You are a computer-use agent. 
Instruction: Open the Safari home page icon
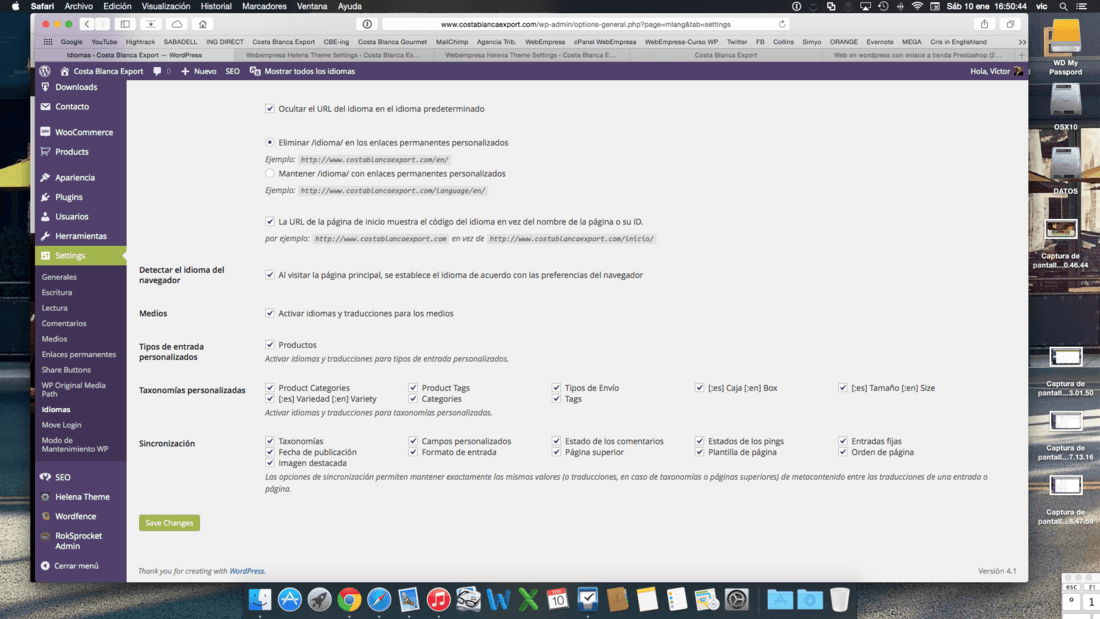[203, 24]
